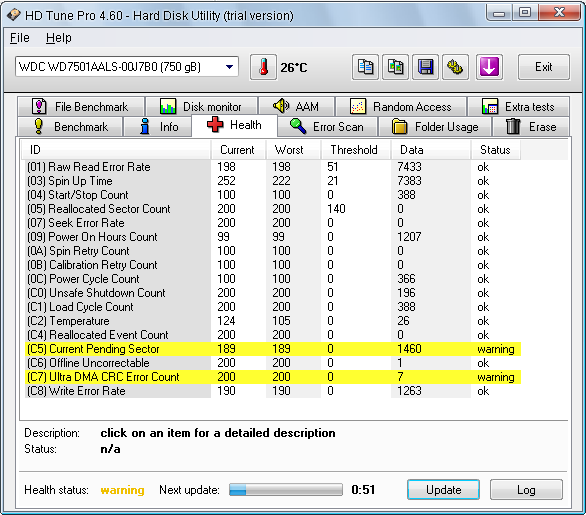Viewport: 586px width, 515px height.
Task: Open options with the tools icon
Action: click(455, 67)
